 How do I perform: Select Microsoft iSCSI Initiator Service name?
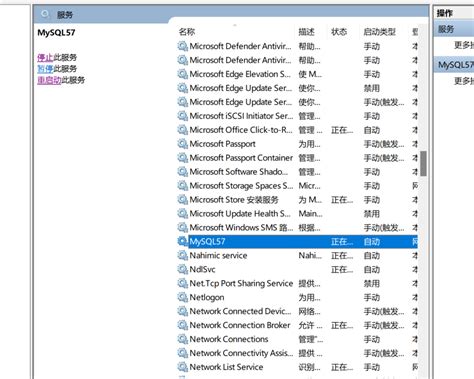(241, 116)
